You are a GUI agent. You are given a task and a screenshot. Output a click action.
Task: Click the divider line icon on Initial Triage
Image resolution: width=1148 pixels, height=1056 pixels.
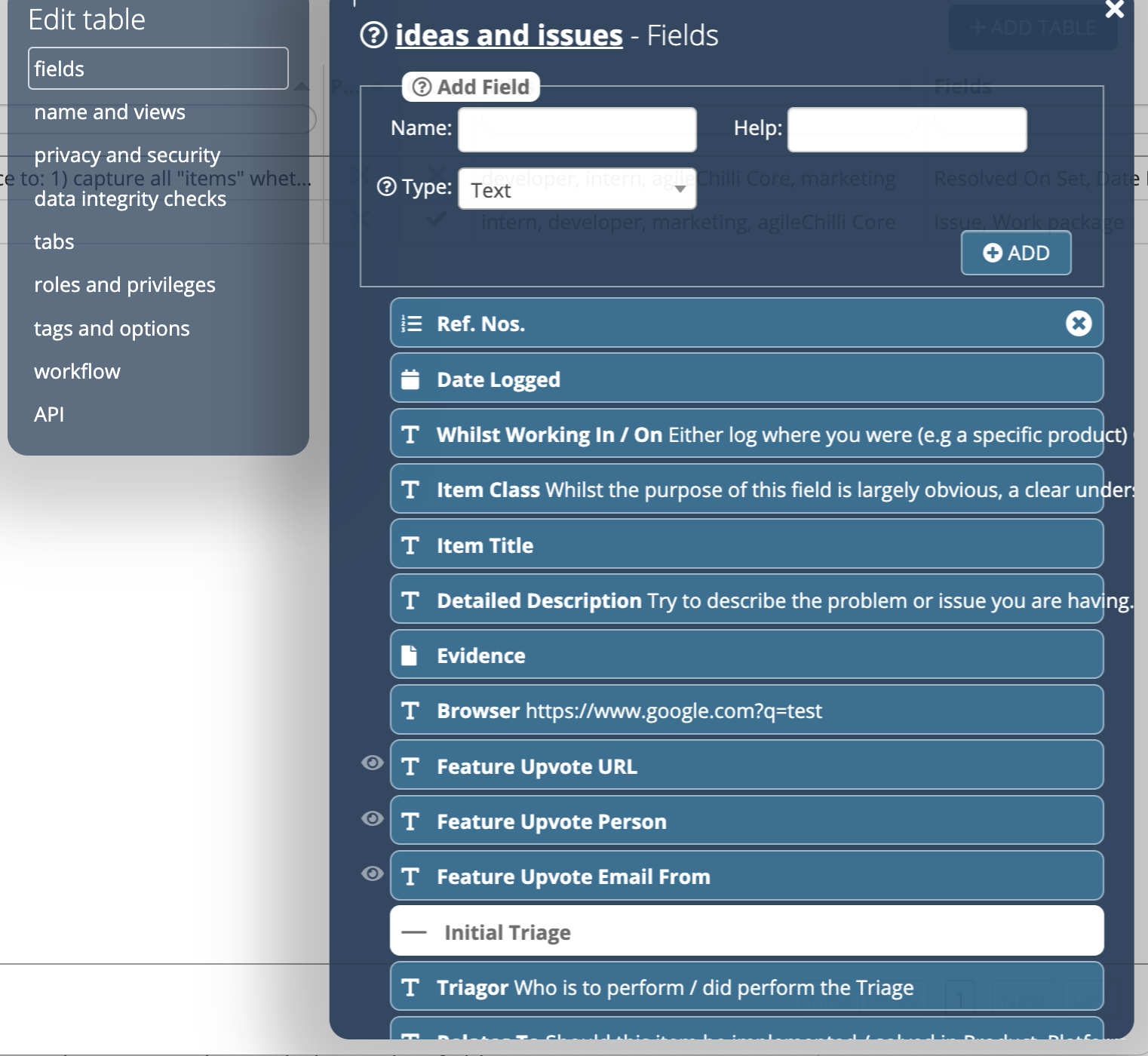tap(414, 932)
